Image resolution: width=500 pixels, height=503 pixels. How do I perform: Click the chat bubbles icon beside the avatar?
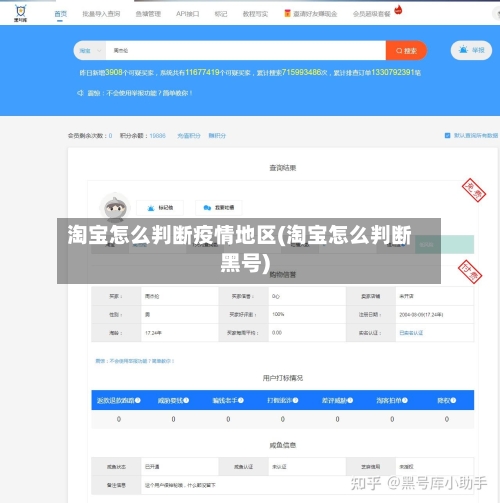[207, 208]
